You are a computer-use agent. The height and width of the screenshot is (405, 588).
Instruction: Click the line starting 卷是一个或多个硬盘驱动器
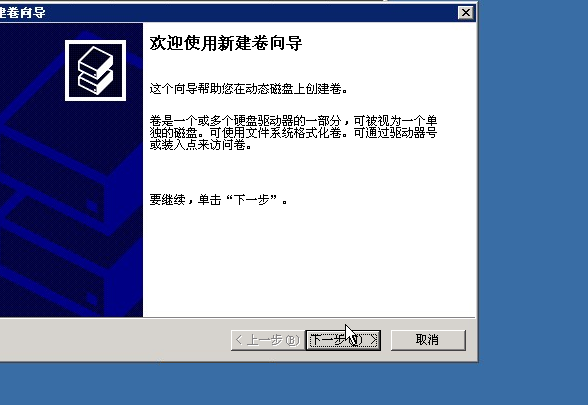pyautogui.click(x=293, y=121)
